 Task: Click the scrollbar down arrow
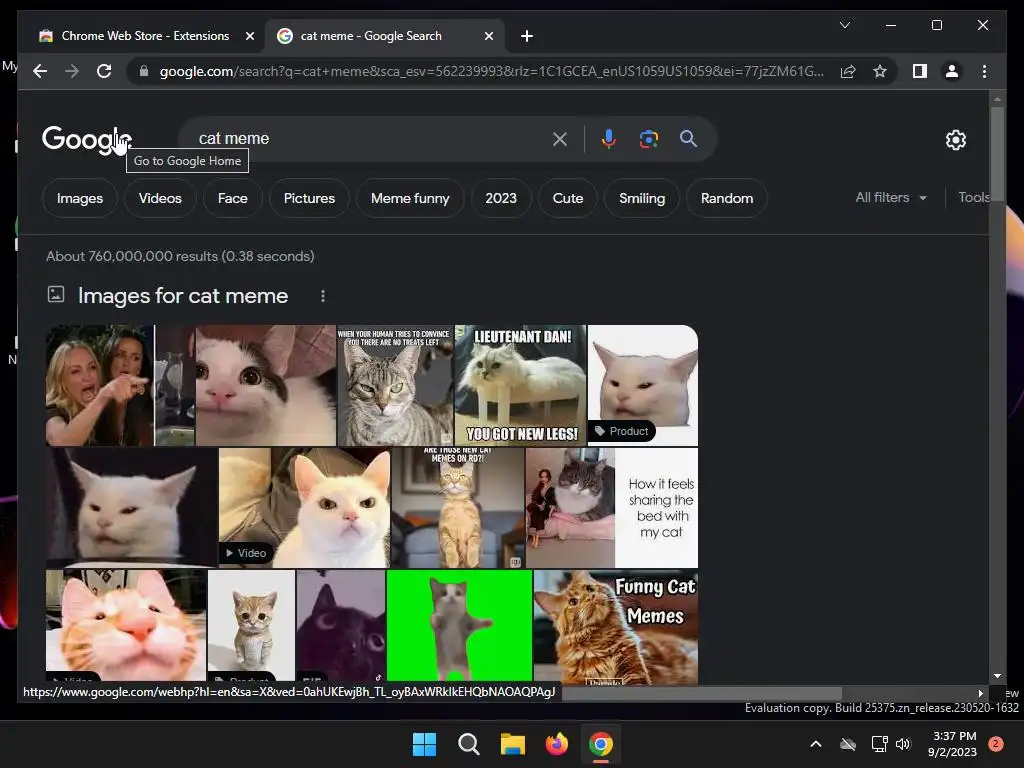click(x=997, y=676)
